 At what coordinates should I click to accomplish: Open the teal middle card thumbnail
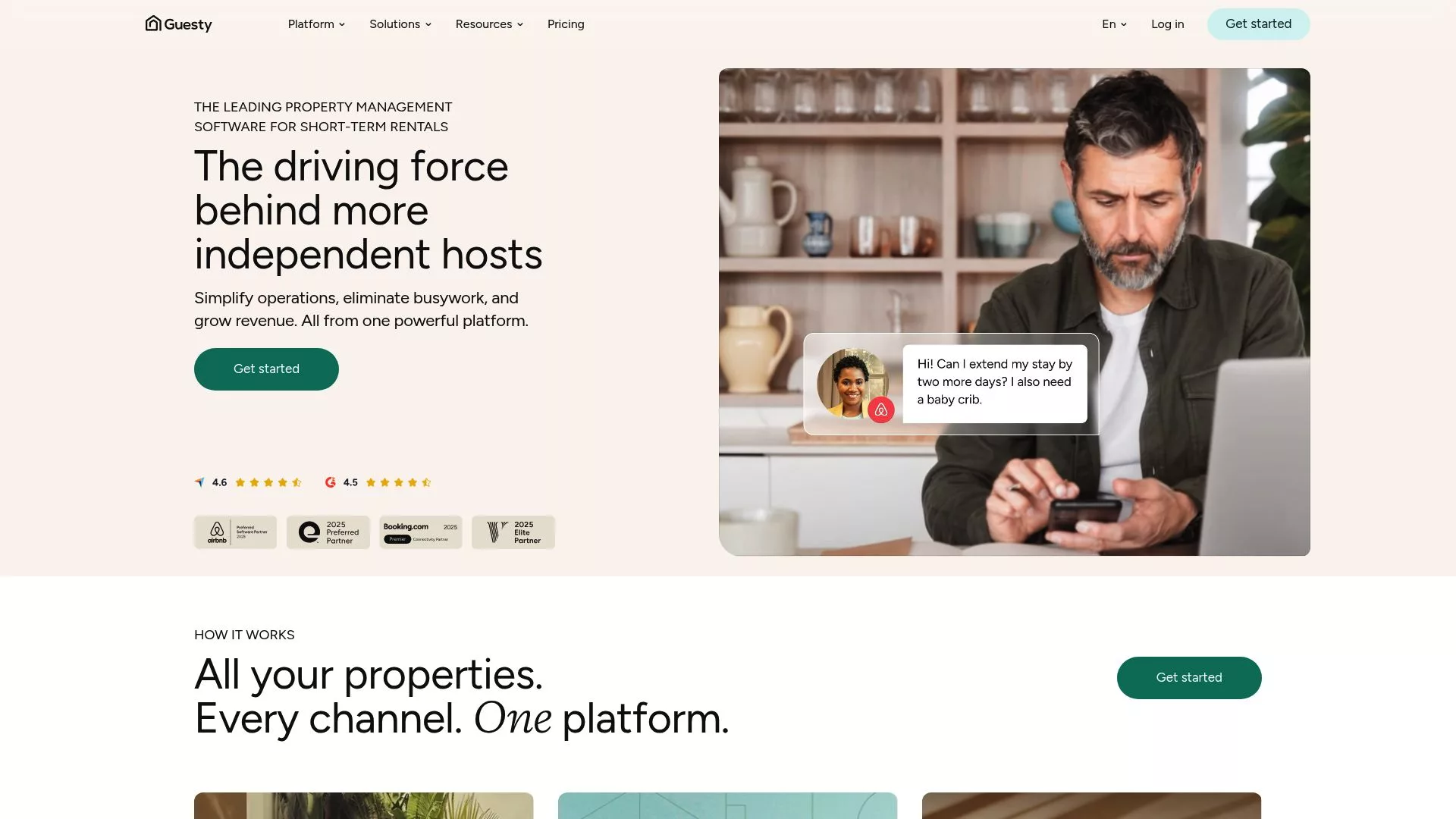point(727,805)
